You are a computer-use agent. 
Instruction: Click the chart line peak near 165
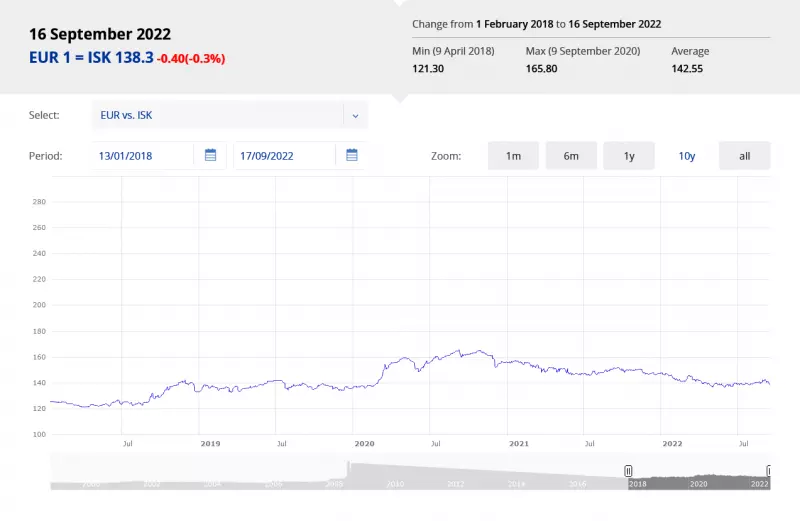(x=459, y=351)
